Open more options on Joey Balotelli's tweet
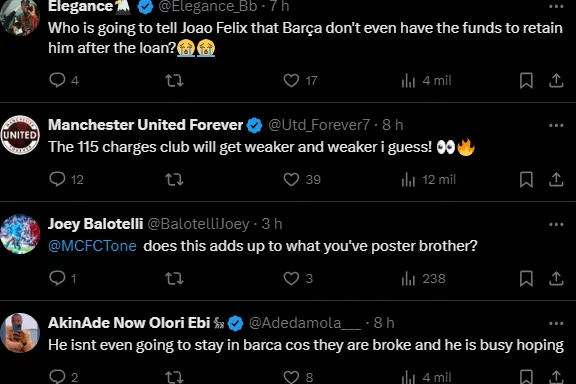The image size is (576, 384). (x=556, y=225)
